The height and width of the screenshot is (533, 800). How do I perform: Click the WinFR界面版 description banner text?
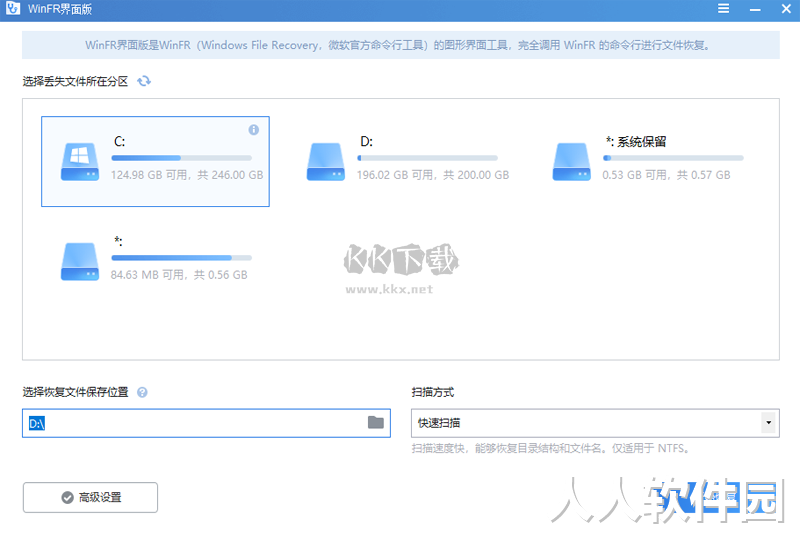tap(397, 45)
